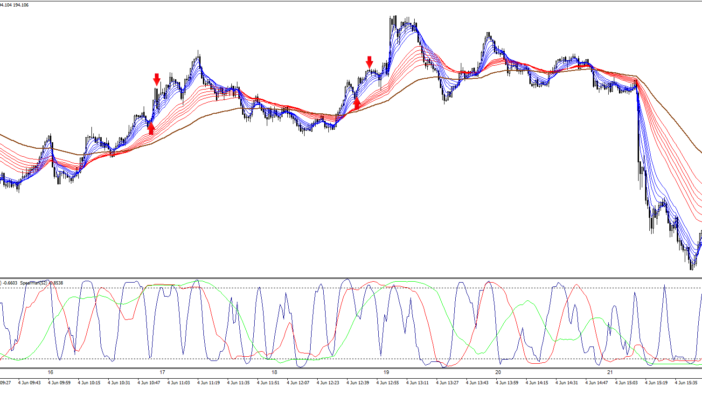Select the hour marker 19

pyautogui.click(x=386, y=372)
